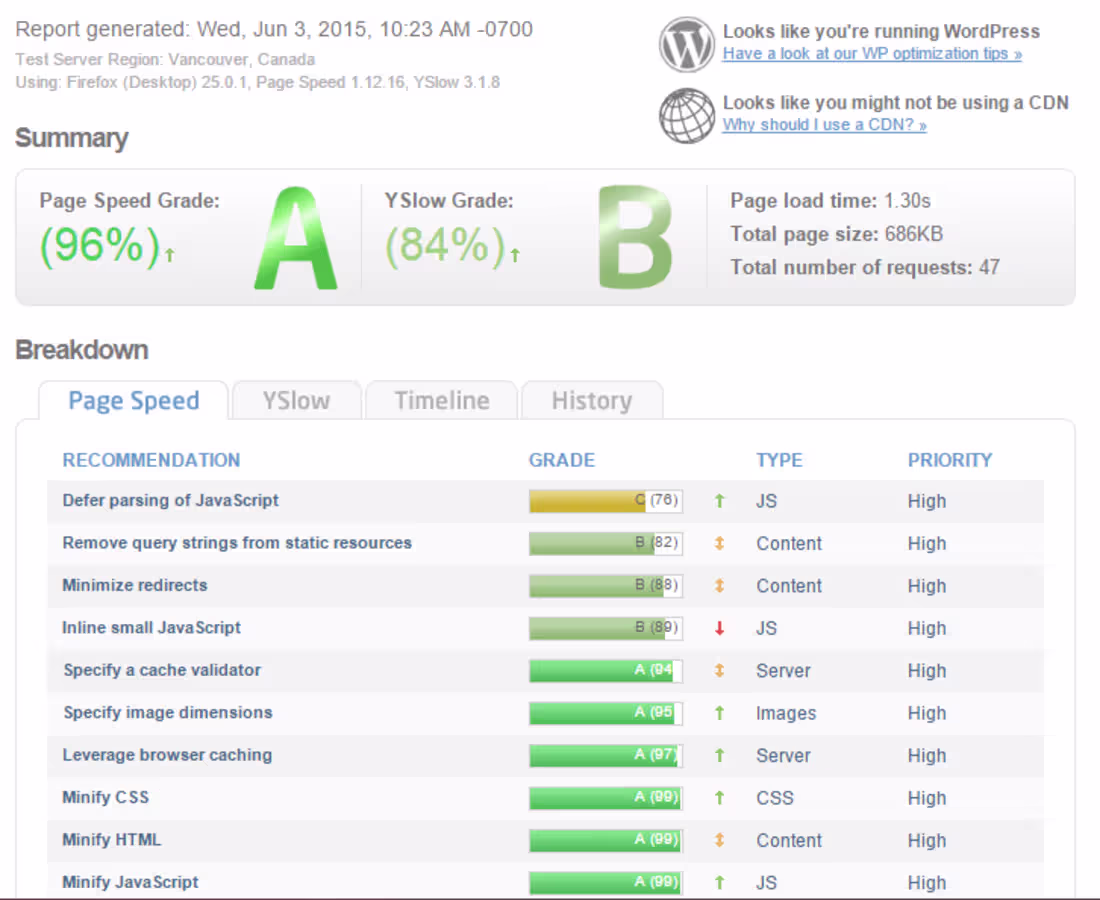The height and width of the screenshot is (900, 1100).
Task: Open the Timeline tab
Action: (441, 401)
